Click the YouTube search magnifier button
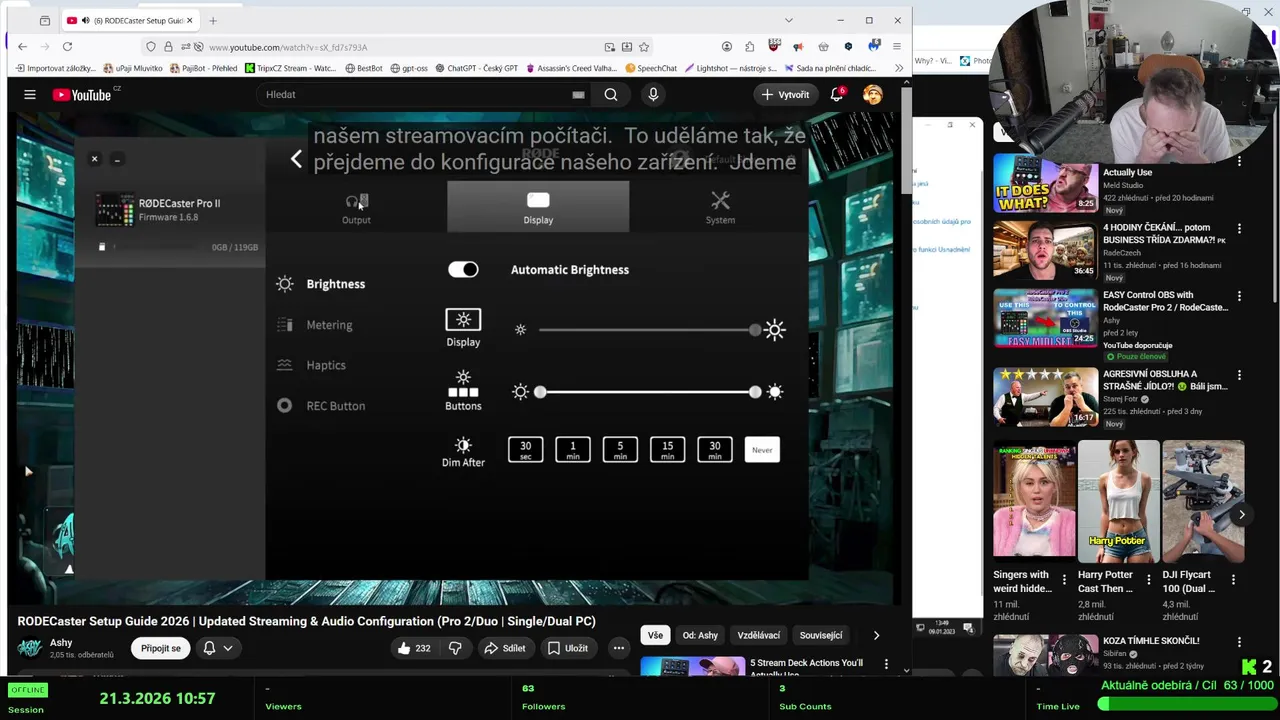 [x=610, y=94]
